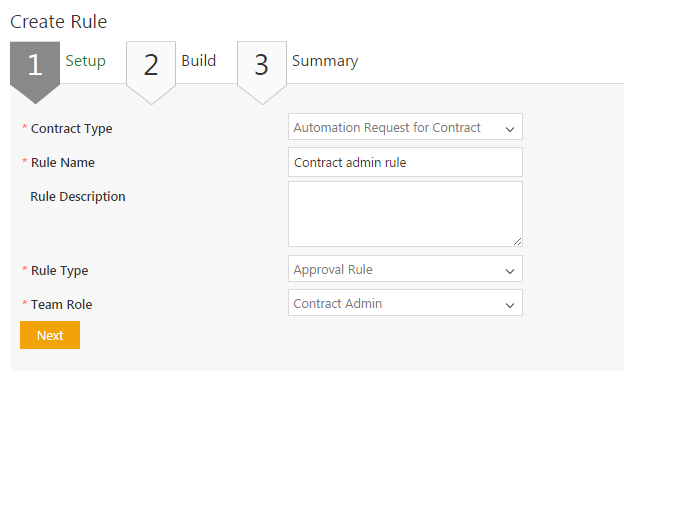Image resolution: width=698 pixels, height=521 pixels.
Task: Click the Contract Type chevron arrow
Action: click(509, 129)
